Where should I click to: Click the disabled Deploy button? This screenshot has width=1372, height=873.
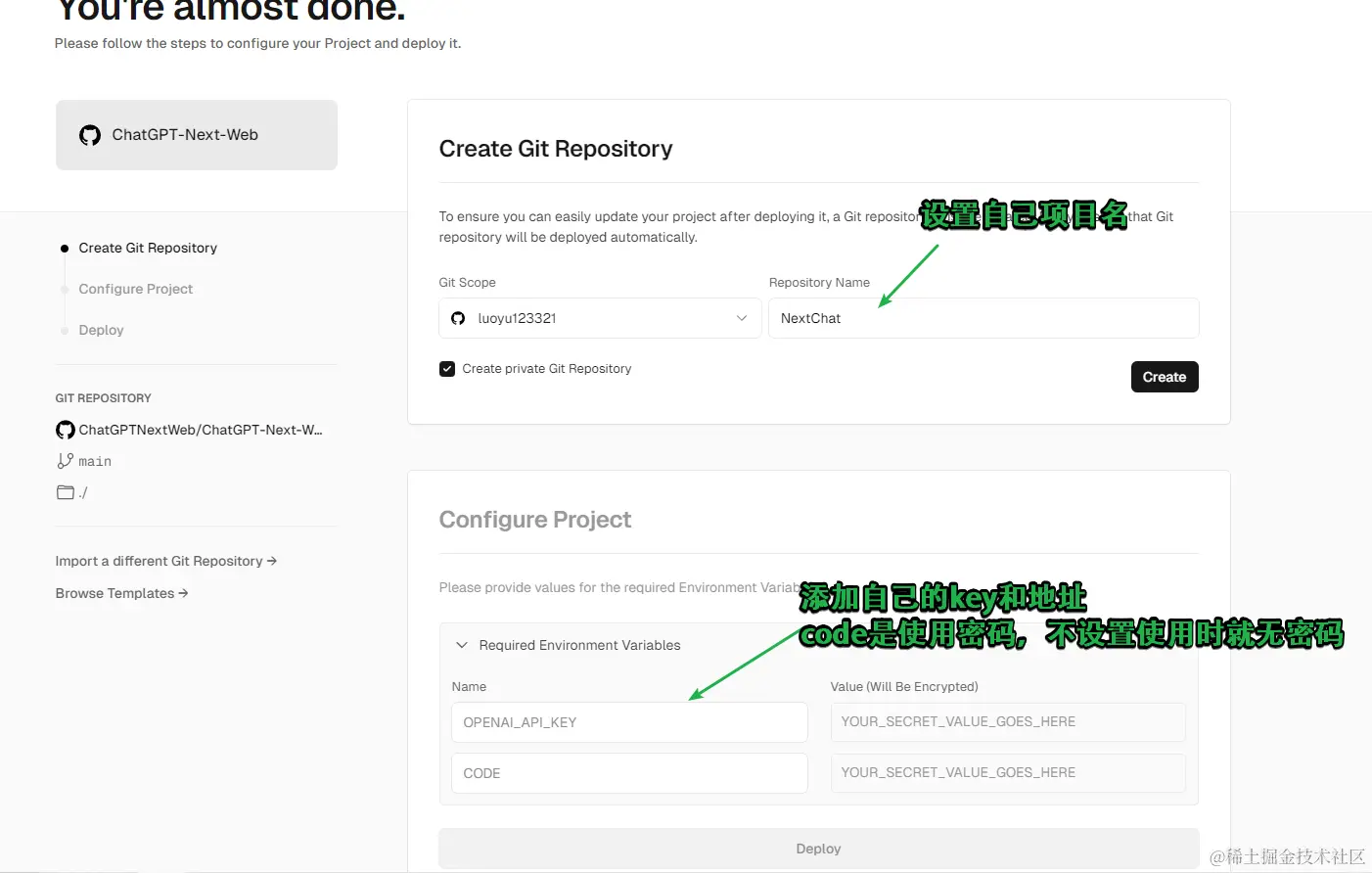point(818,849)
